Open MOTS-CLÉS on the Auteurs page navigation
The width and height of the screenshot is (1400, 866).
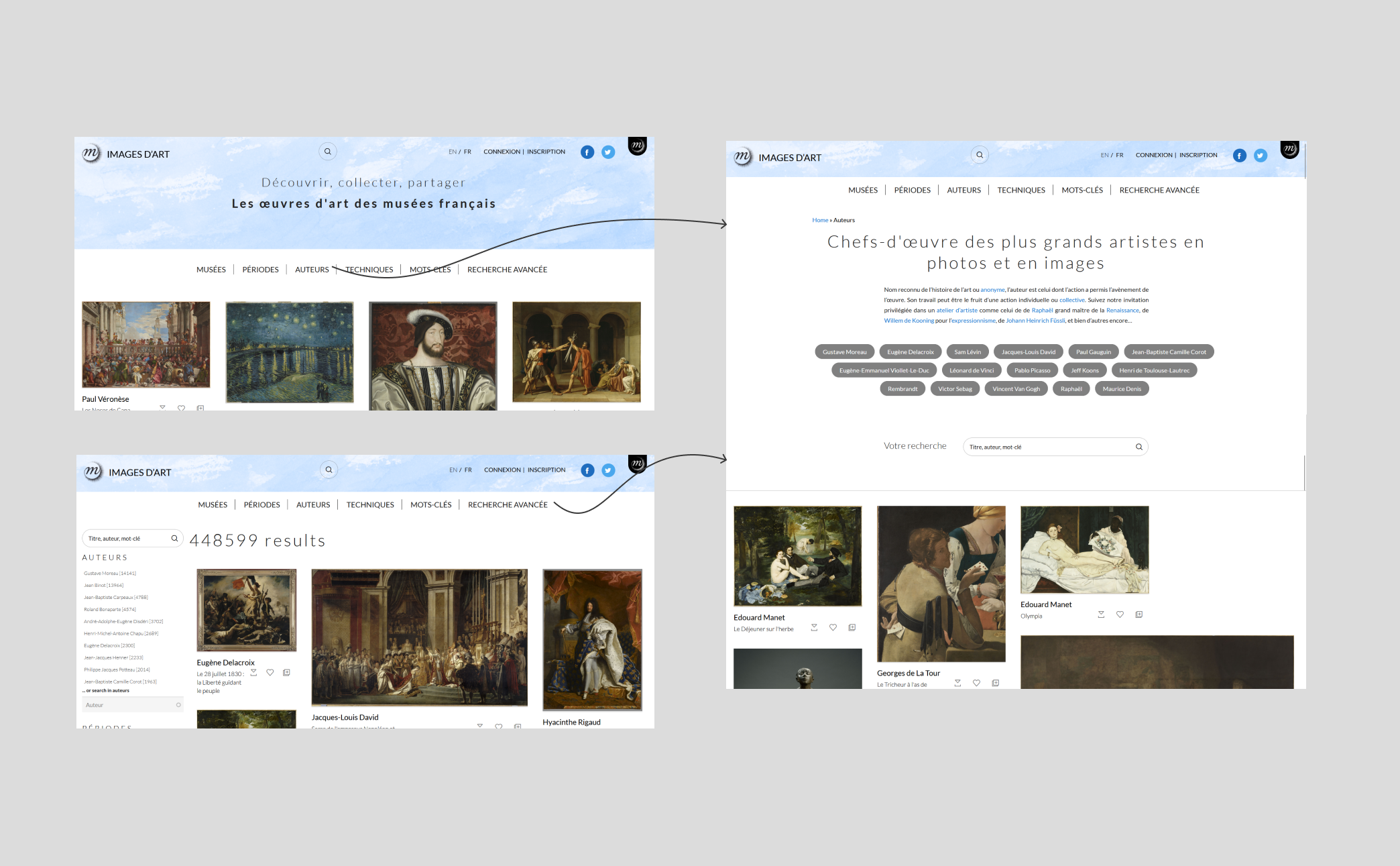click(x=1082, y=190)
